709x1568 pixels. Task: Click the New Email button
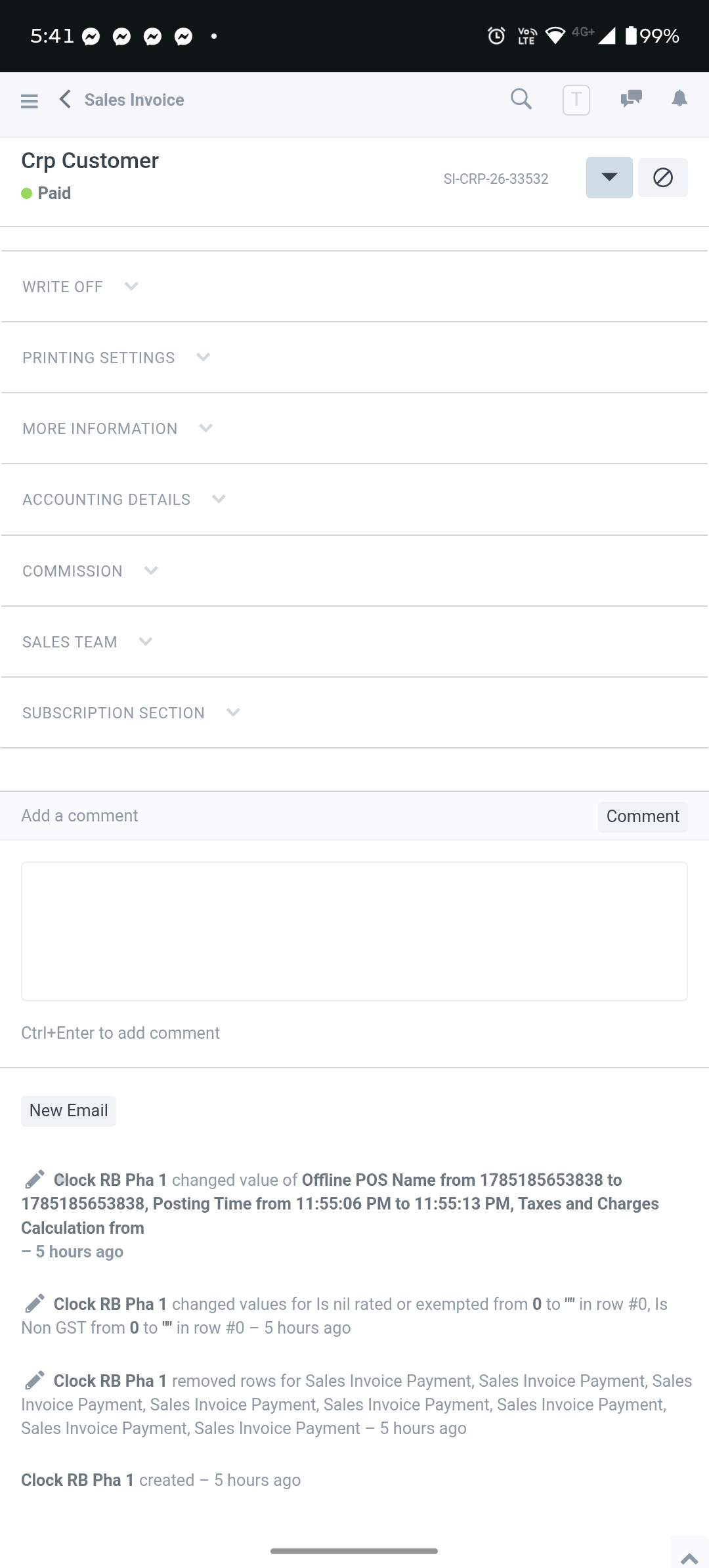coord(68,1111)
